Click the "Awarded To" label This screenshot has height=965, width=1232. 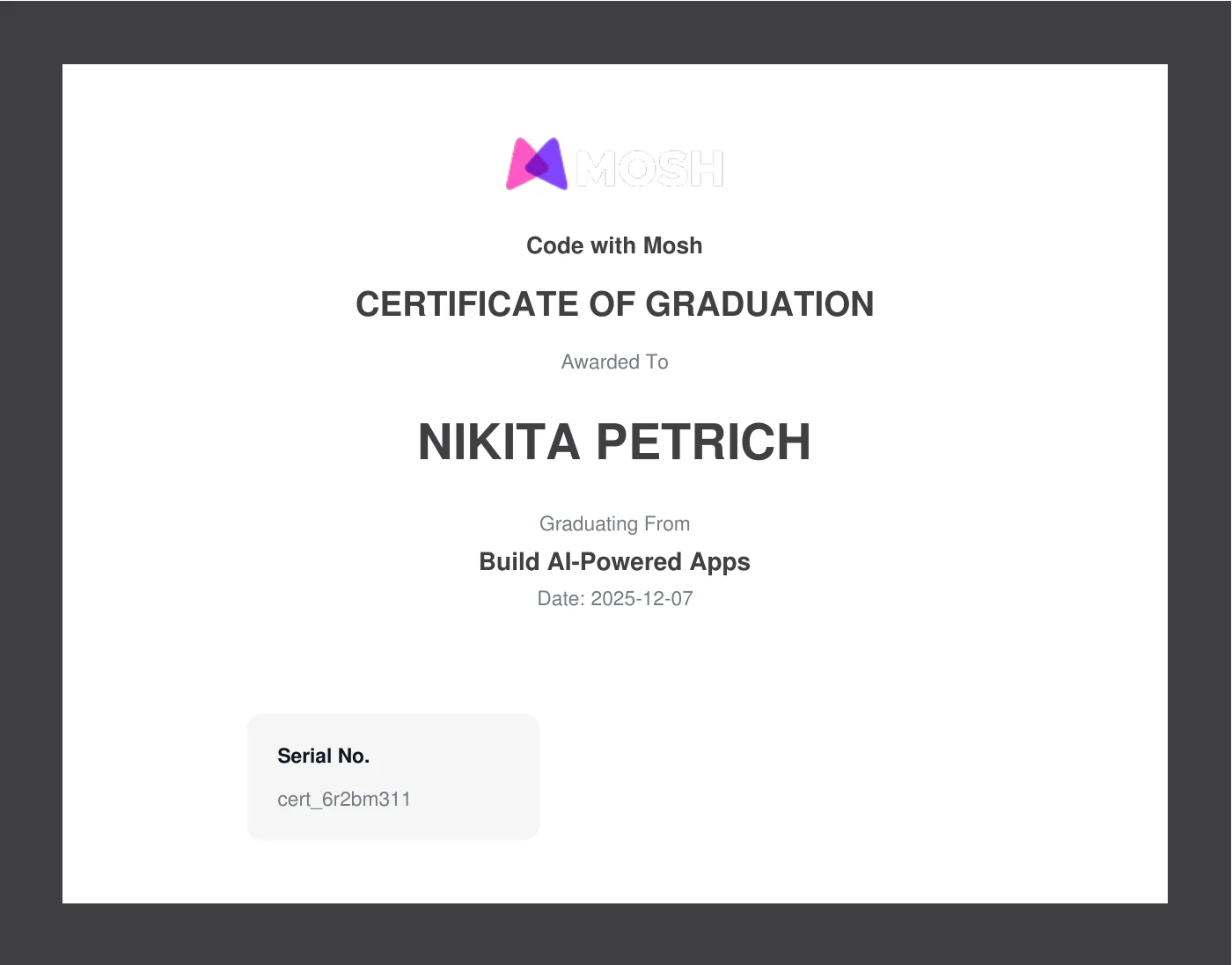click(614, 362)
